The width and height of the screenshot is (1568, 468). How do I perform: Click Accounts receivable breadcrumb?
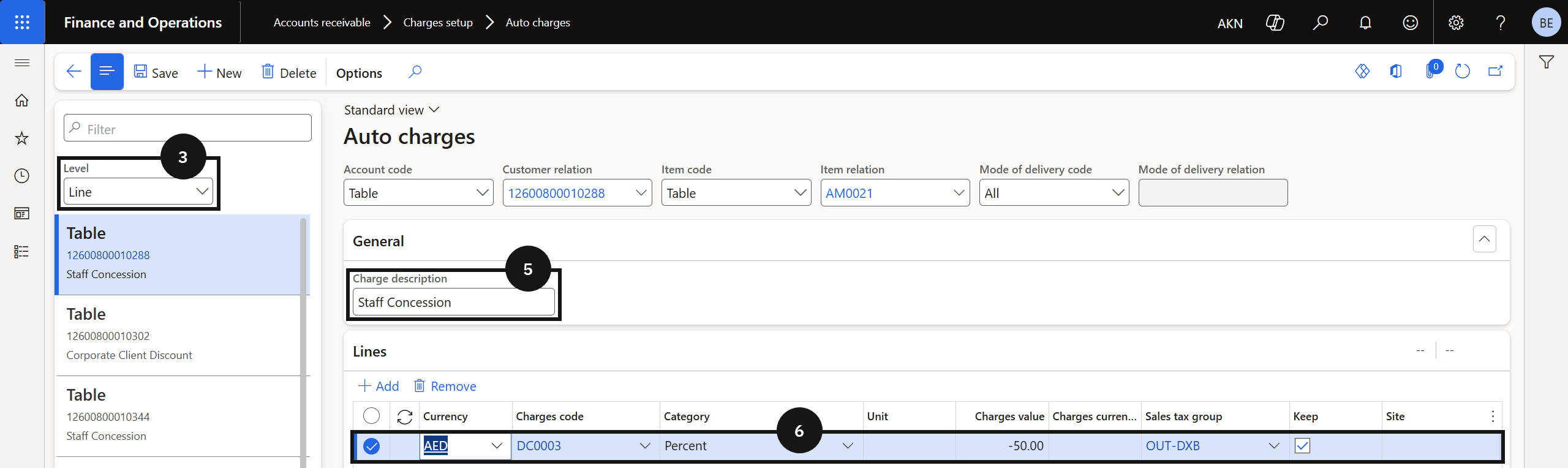[322, 23]
